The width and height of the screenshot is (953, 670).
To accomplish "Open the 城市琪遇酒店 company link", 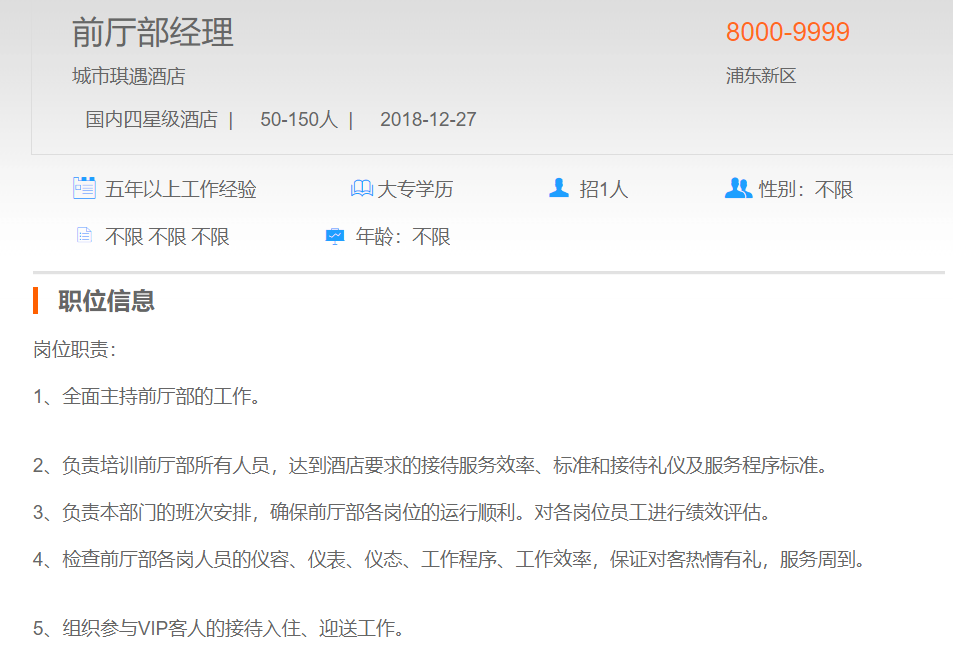I will click(128, 76).
